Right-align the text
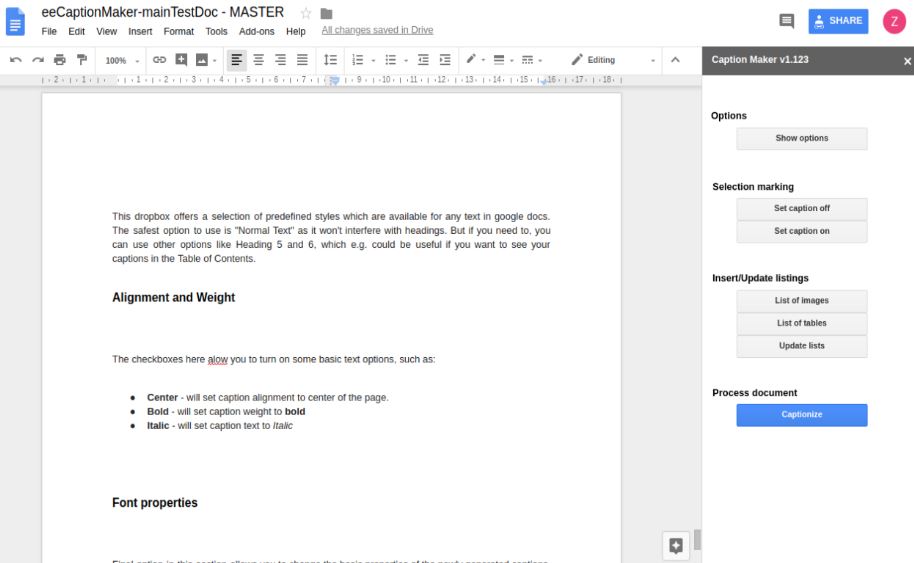914x563 pixels. [280, 60]
